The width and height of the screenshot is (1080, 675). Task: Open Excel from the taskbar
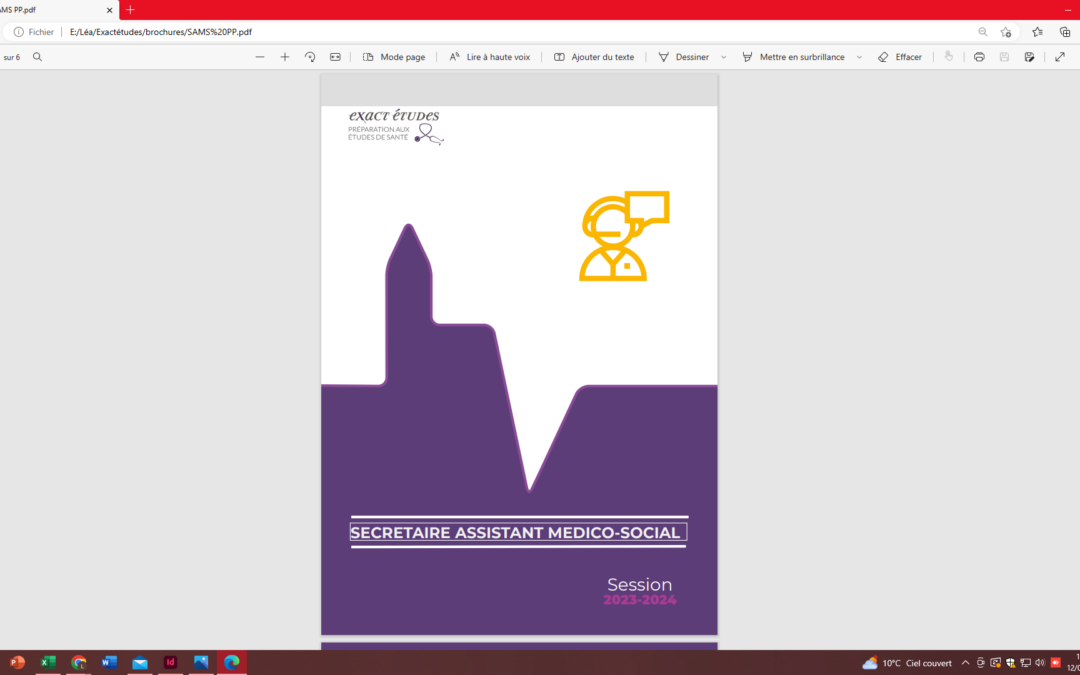tap(48, 663)
